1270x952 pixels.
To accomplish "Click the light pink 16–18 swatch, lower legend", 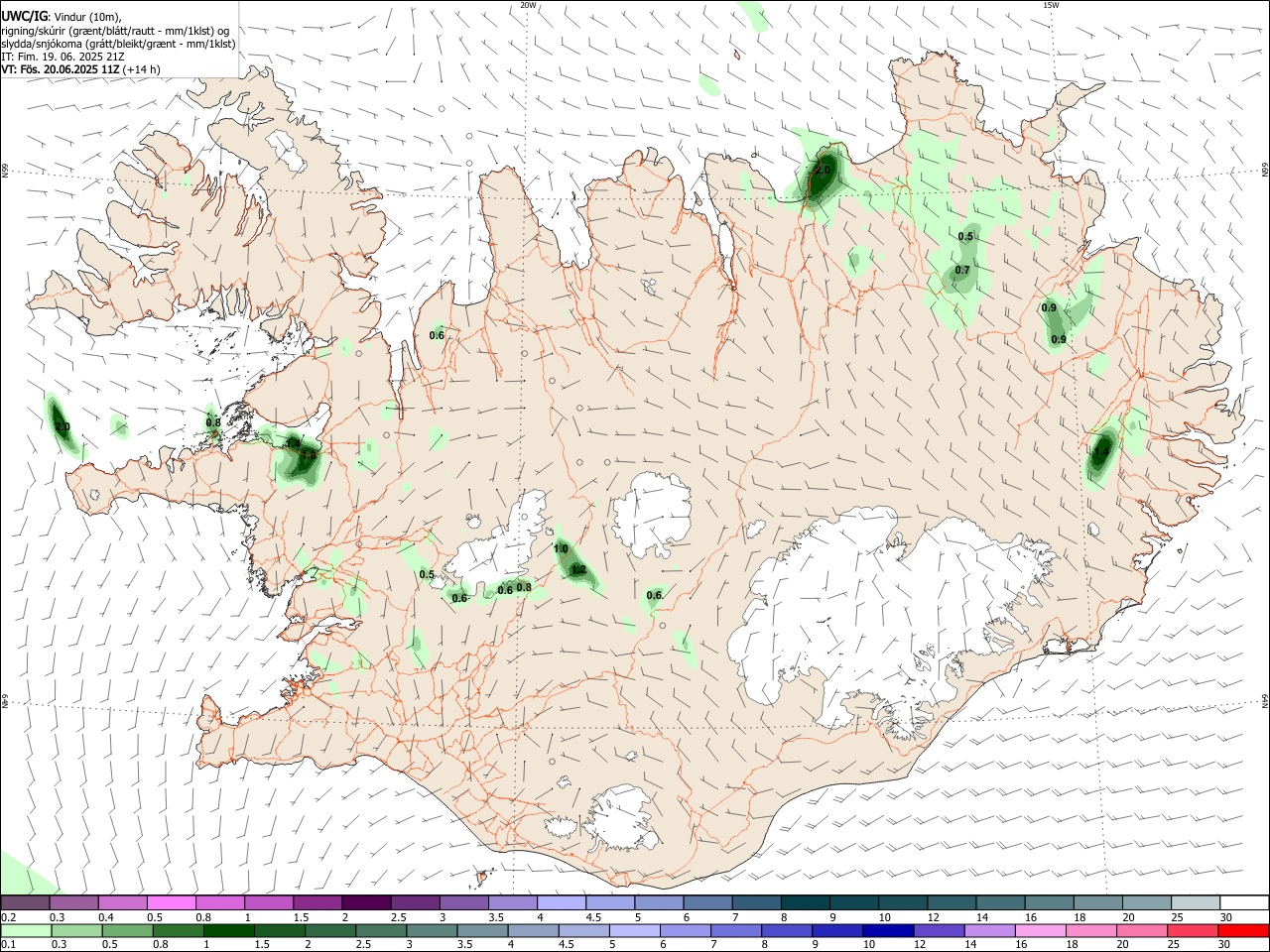I will [x=1042, y=931].
